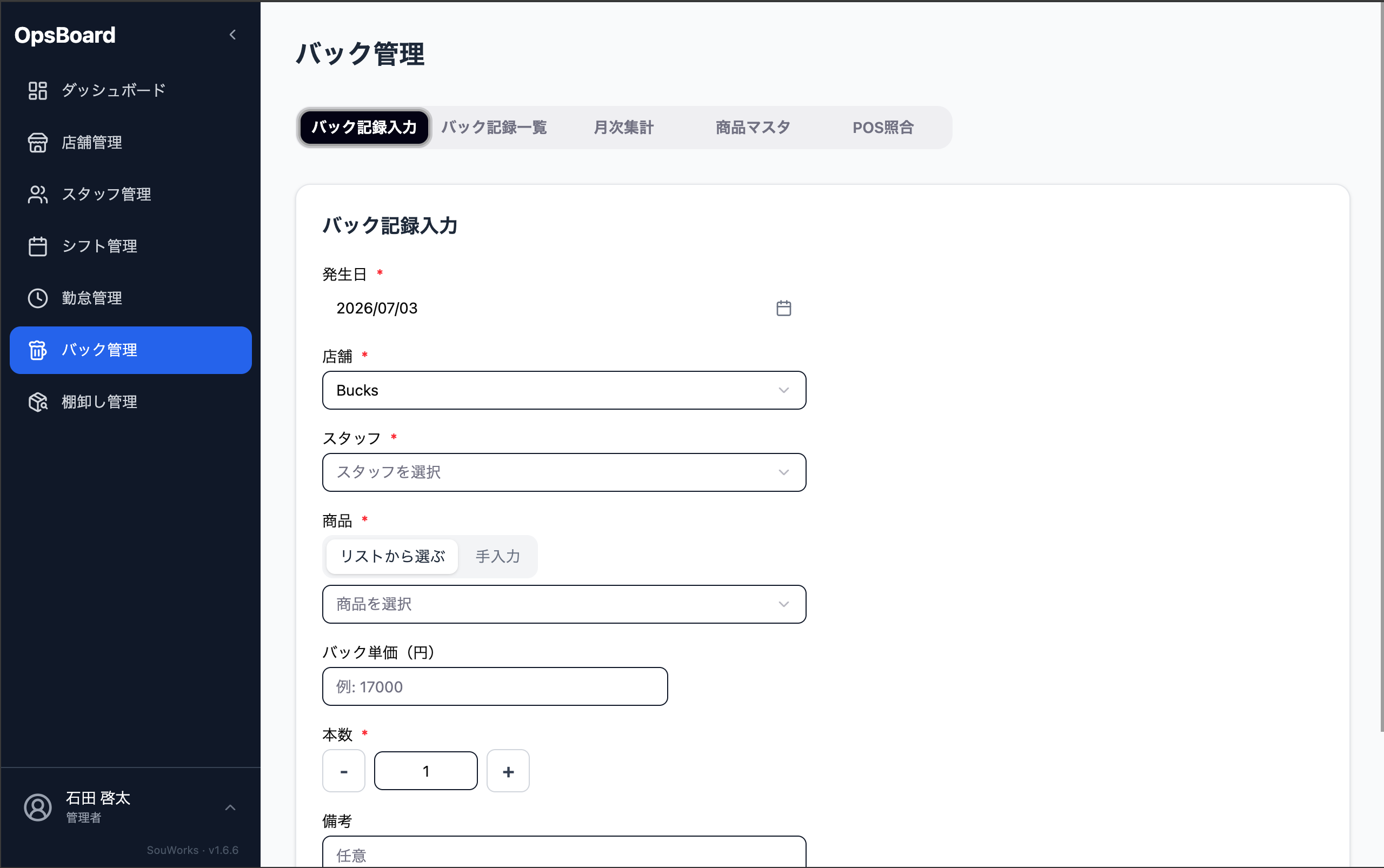
Task: Collapse the sidebar with the chevron arrow
Action: tap(232, 35)
